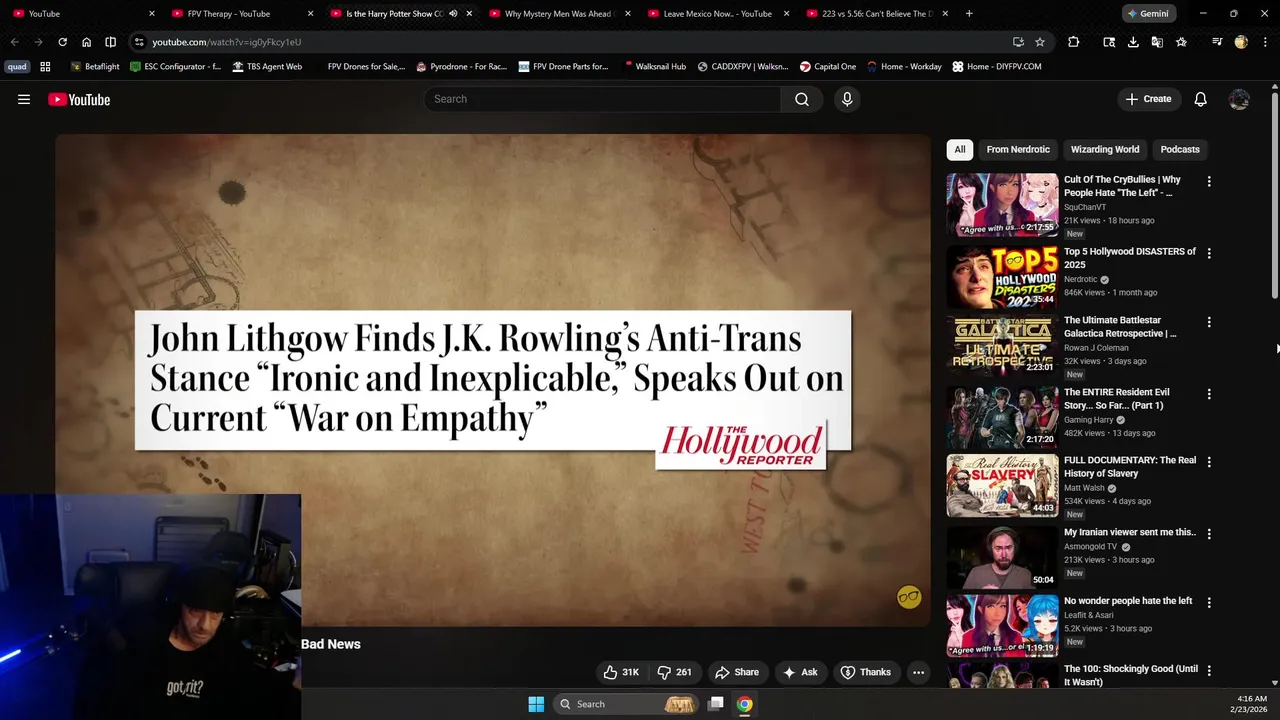Click taskbar Search box
Image resolution: width=1280 pixels, height=720 pixels.
tap(626, 704)
